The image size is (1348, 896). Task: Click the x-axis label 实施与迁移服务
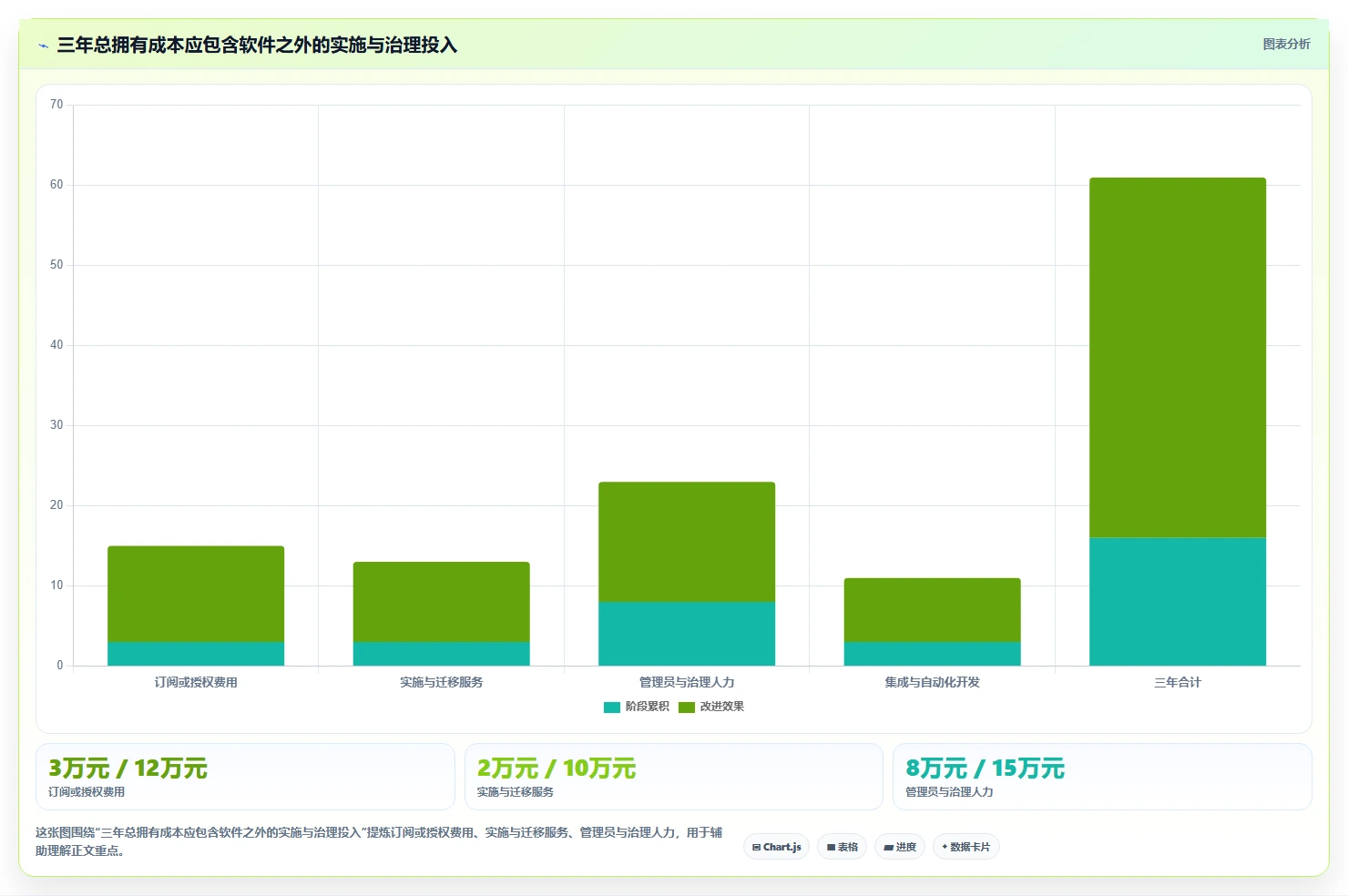tap(442, 682)
